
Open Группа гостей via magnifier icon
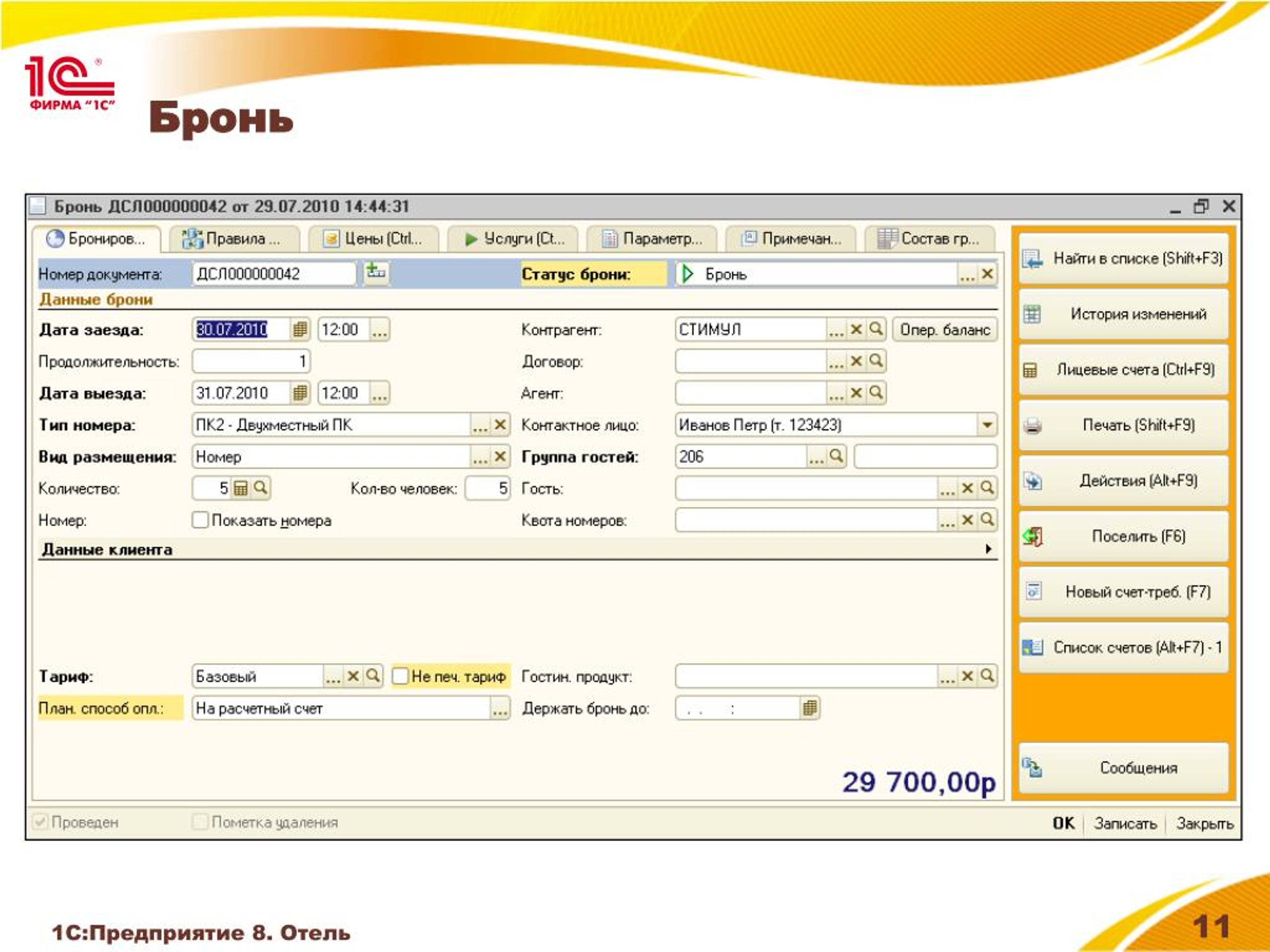pos(836,456)
